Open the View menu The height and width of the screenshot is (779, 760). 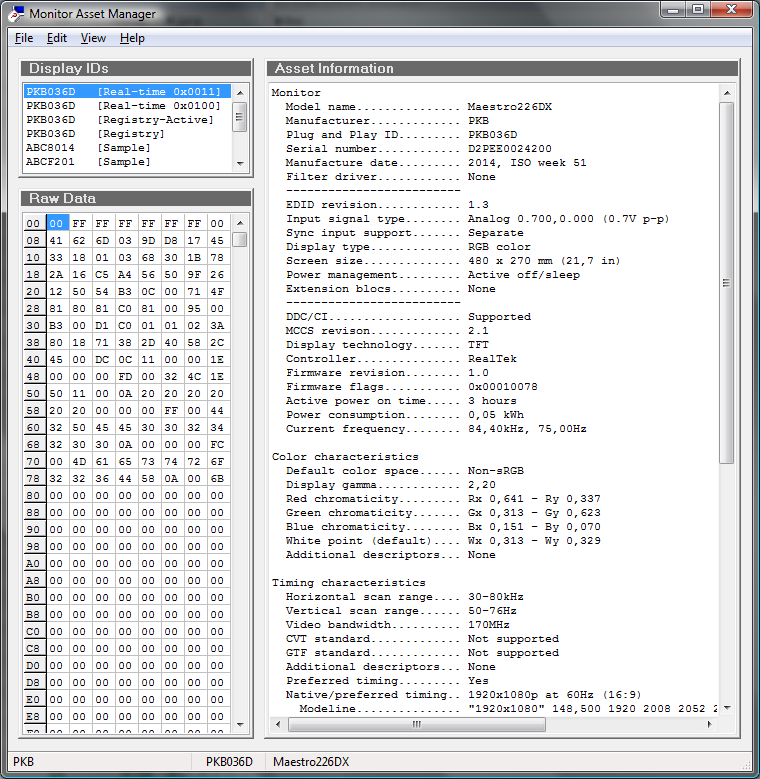click(x=93, y=38)
